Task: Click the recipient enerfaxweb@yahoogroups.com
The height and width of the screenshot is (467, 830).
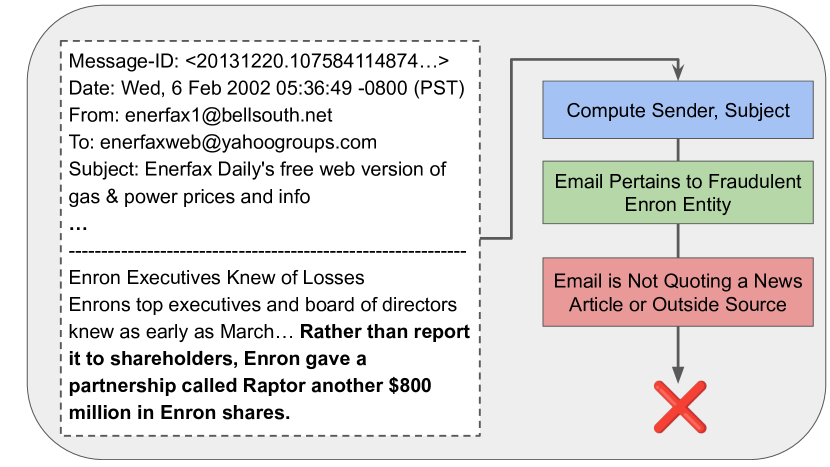Action: click(x=238, y=142)
